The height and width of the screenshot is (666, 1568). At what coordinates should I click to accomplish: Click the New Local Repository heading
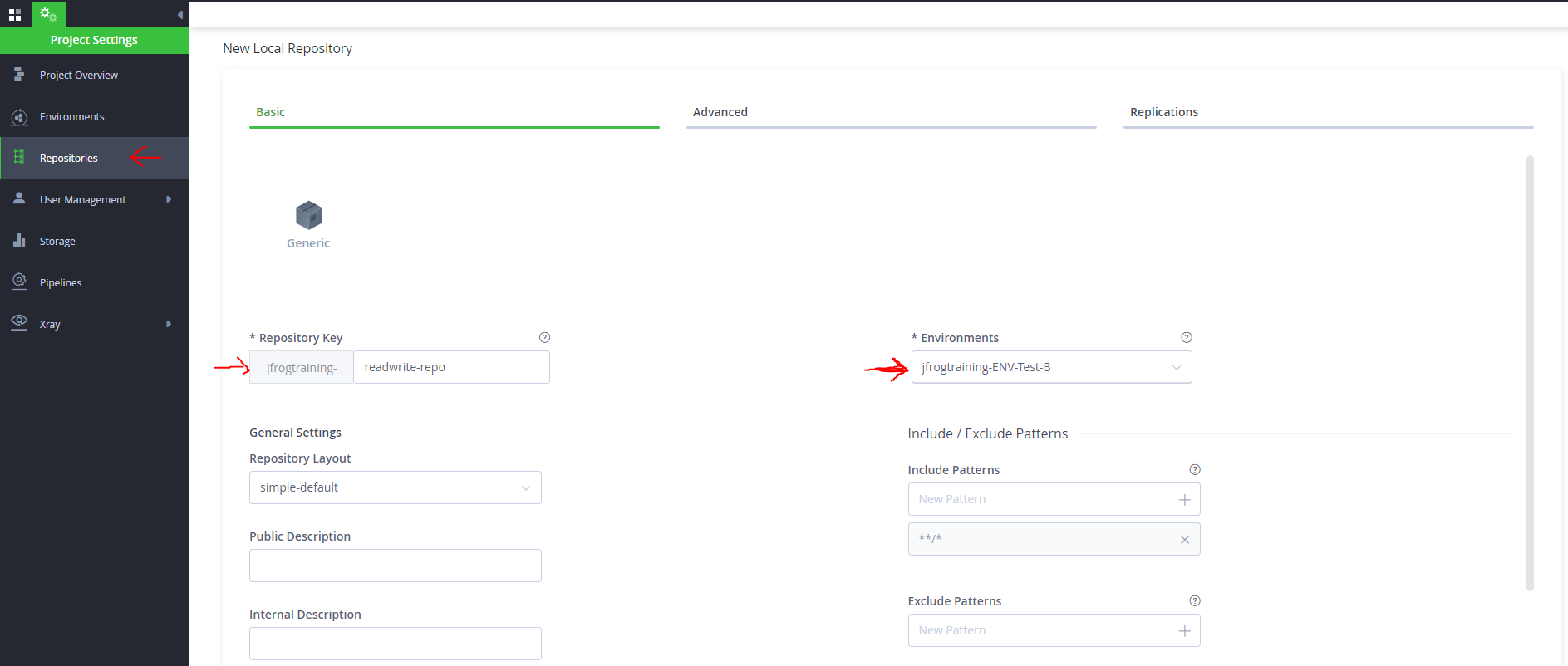click(288, 48)
